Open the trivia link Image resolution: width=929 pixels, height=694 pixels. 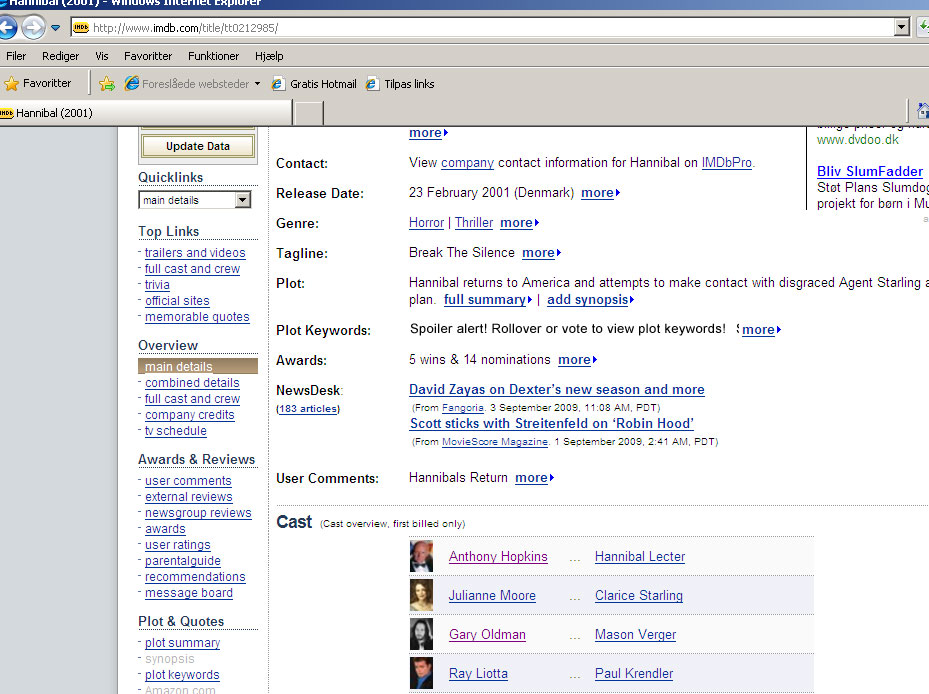pos(157,284)
